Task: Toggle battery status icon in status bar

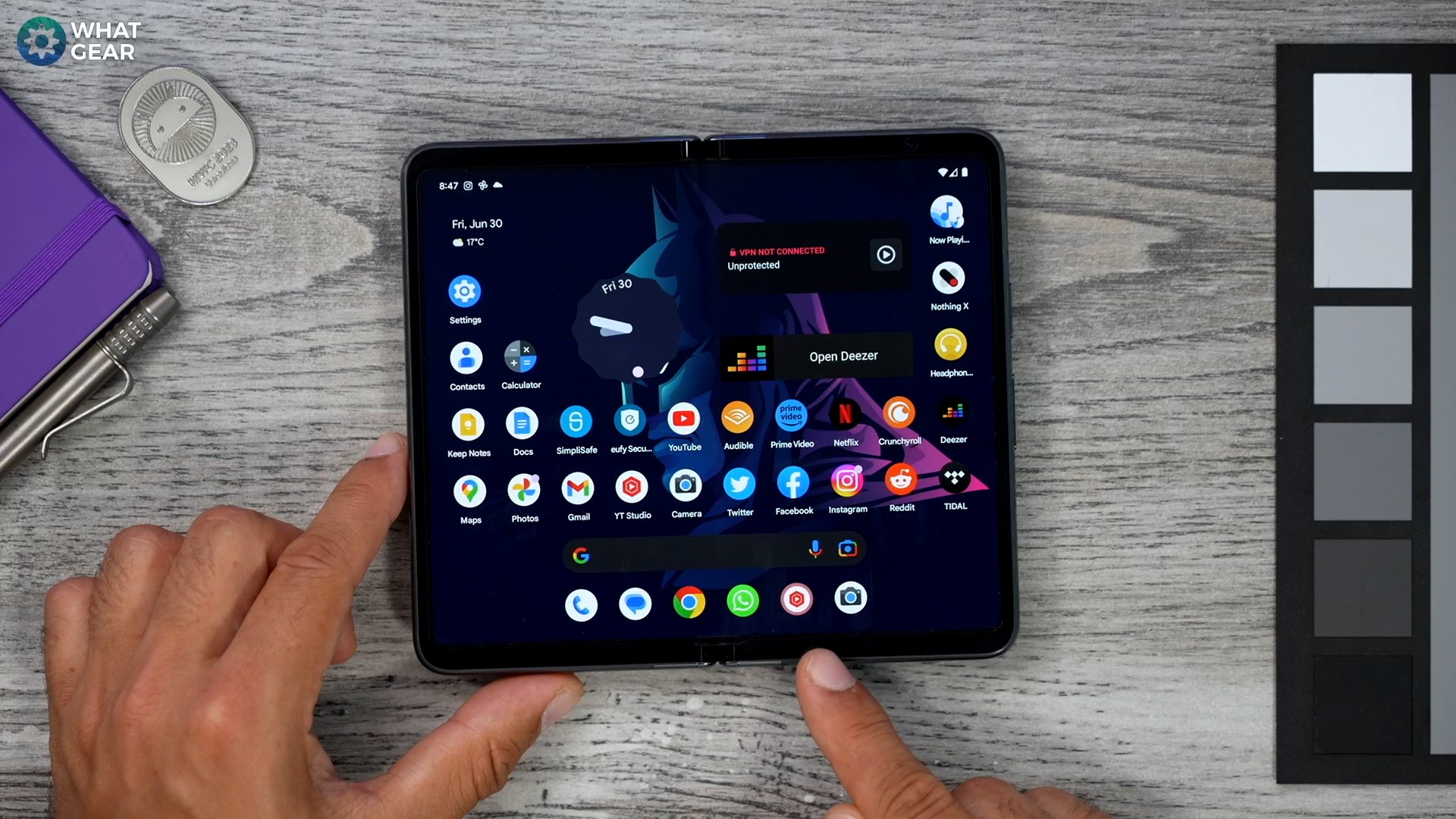Action: 963,173
